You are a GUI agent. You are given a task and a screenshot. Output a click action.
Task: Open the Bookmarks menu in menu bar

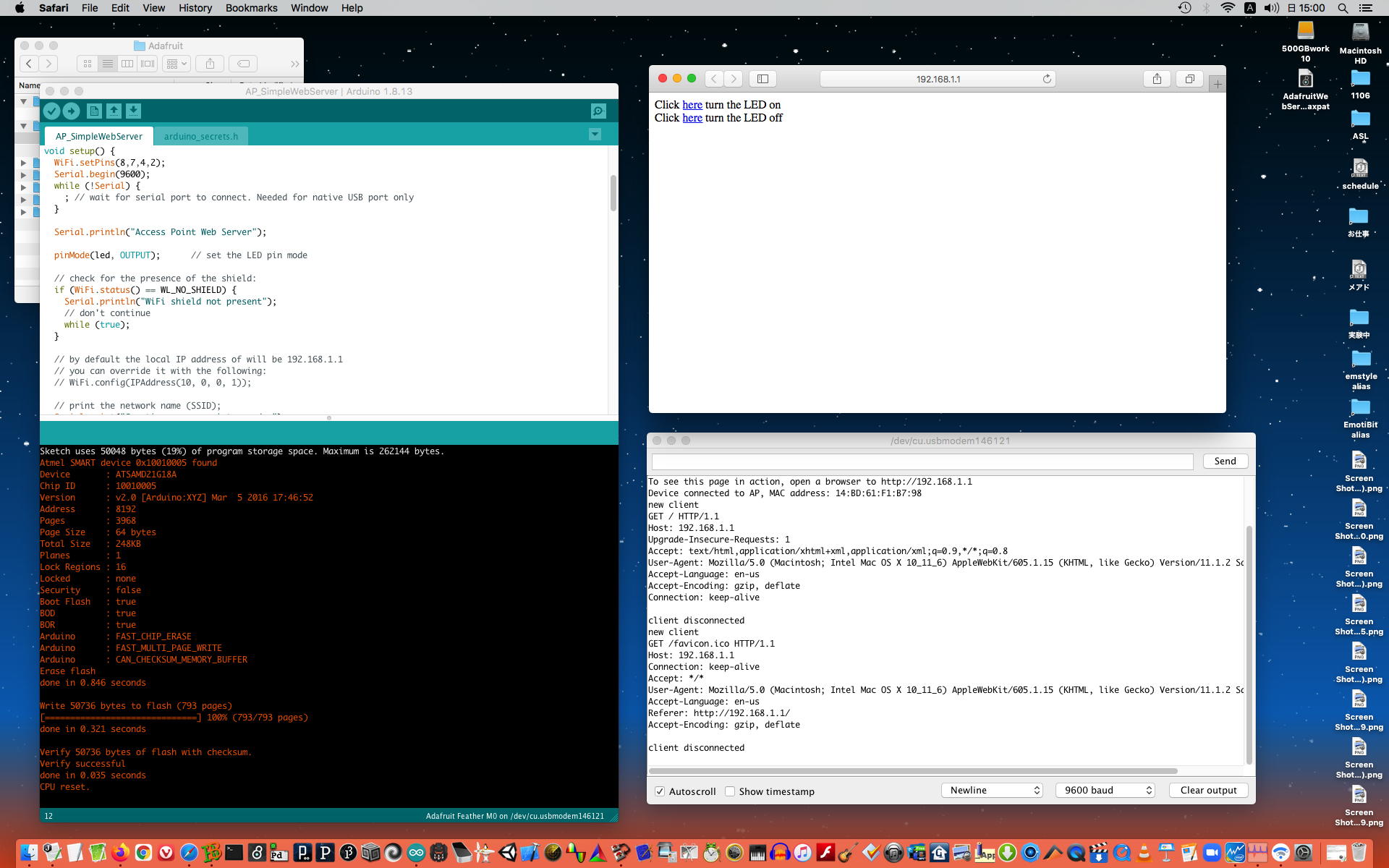click(x=251, y=8)
